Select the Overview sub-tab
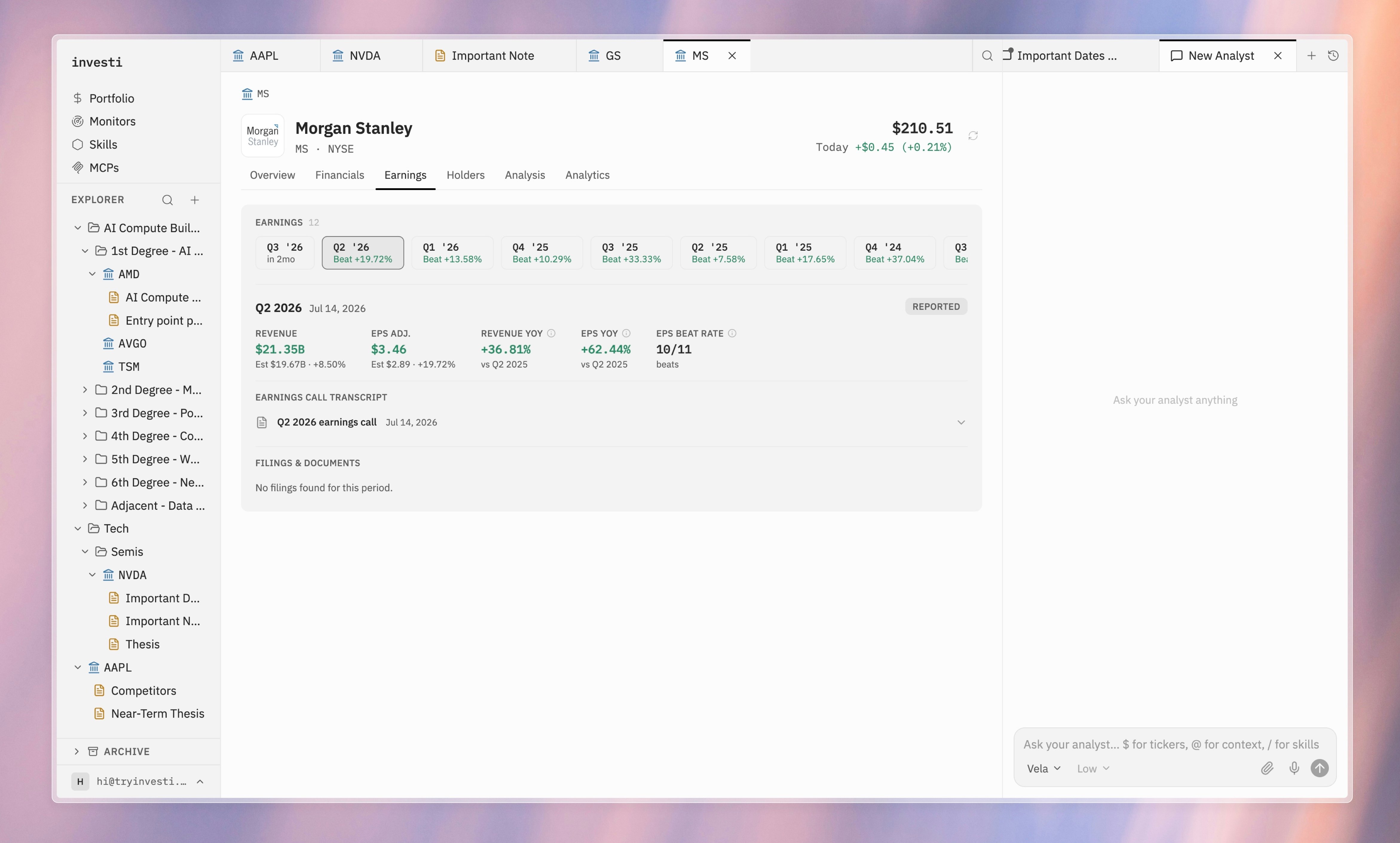The image size is (1400, 843). pyautogui.click(x=273, y=175)
